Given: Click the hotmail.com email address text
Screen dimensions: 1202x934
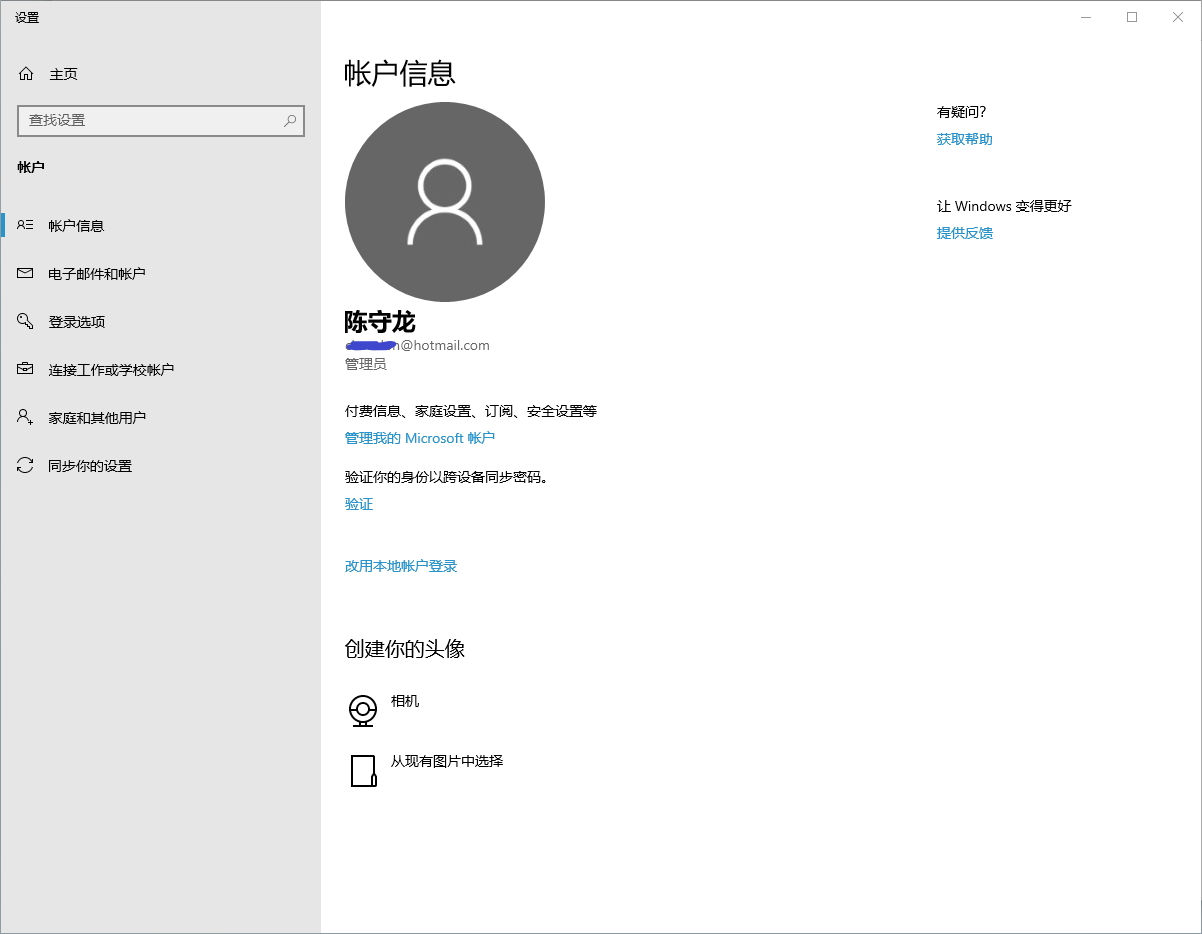Looking at the screenshot, I should 417,346.
